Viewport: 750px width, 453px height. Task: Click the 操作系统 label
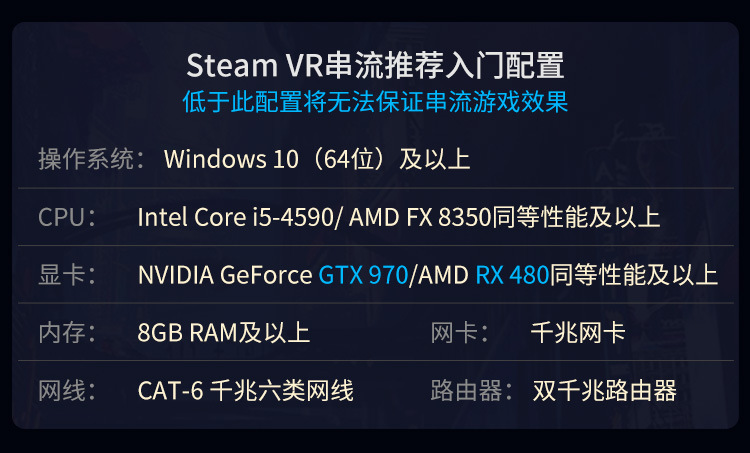pos(86,159)
